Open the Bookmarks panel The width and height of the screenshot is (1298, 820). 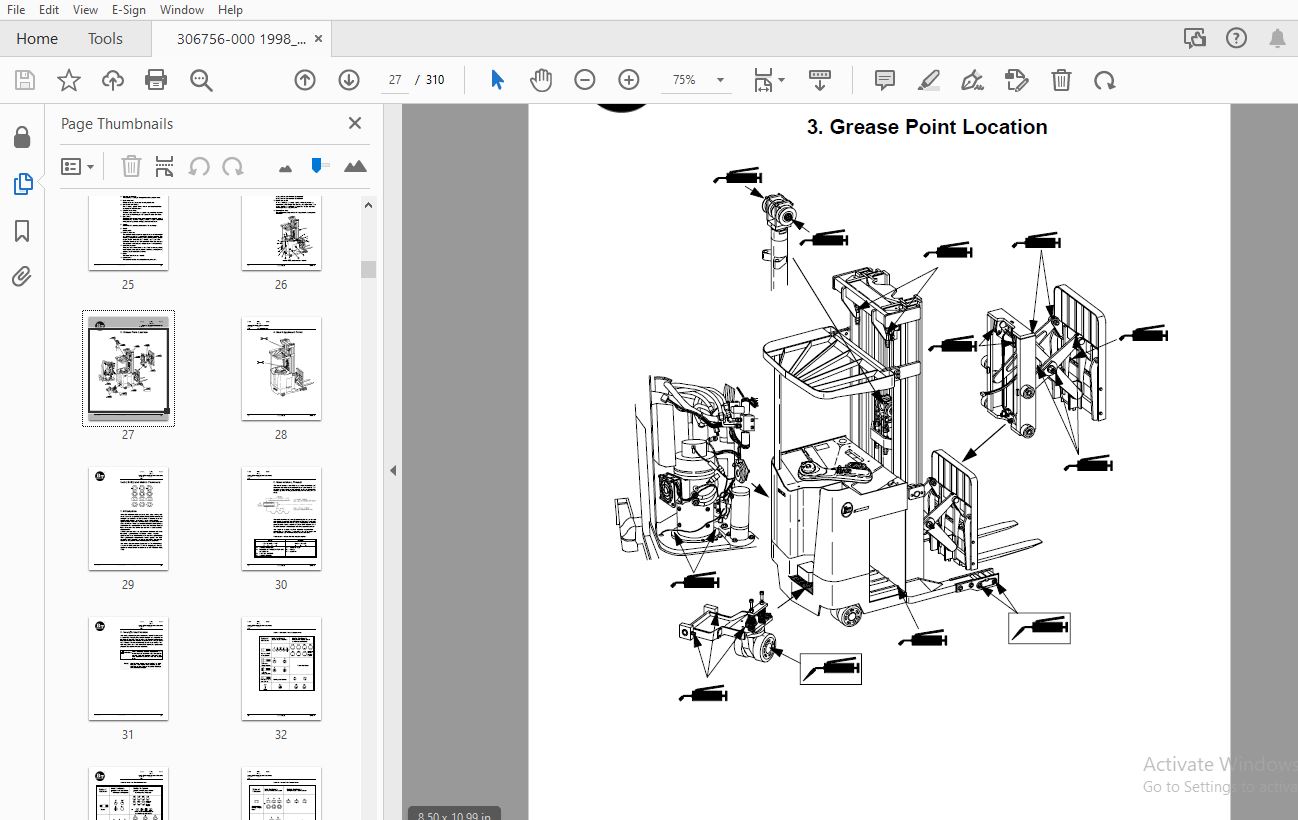tap(22, 231)
